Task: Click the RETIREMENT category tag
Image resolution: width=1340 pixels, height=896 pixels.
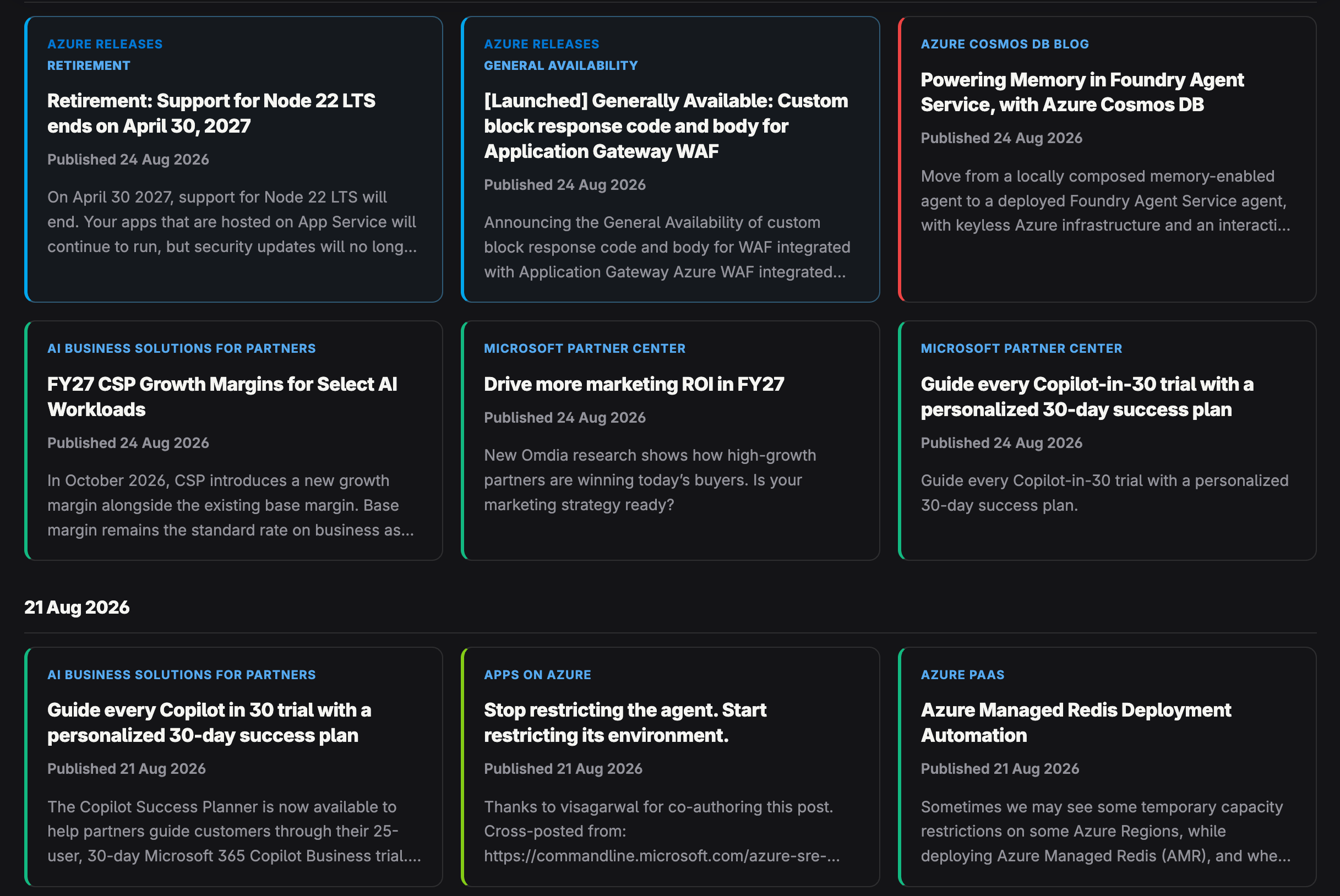Action: click(x=89, y=65)
